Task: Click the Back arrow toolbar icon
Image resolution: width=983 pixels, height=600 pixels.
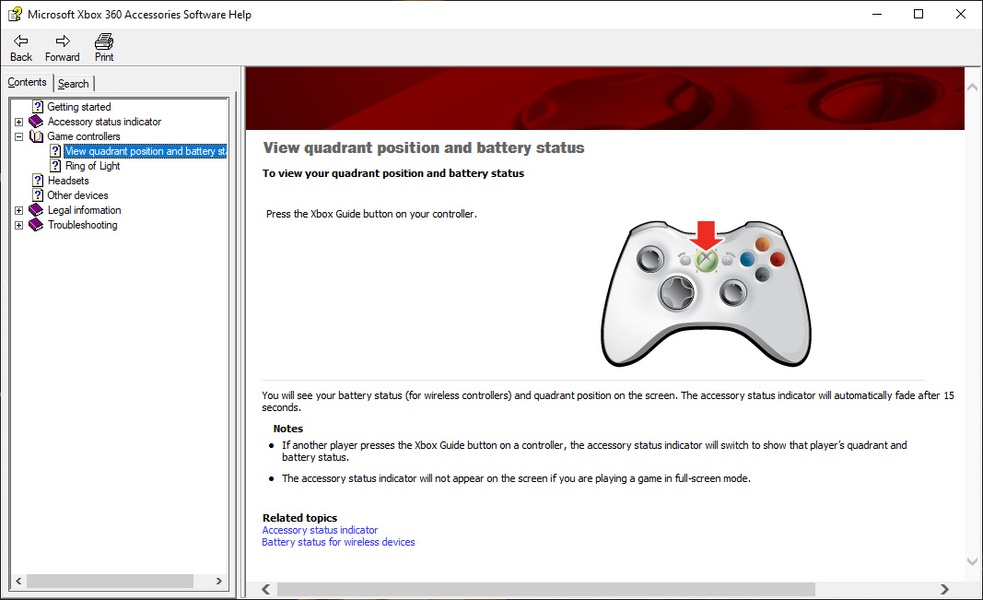Action: pyautogui.click(x=21, y=41)
